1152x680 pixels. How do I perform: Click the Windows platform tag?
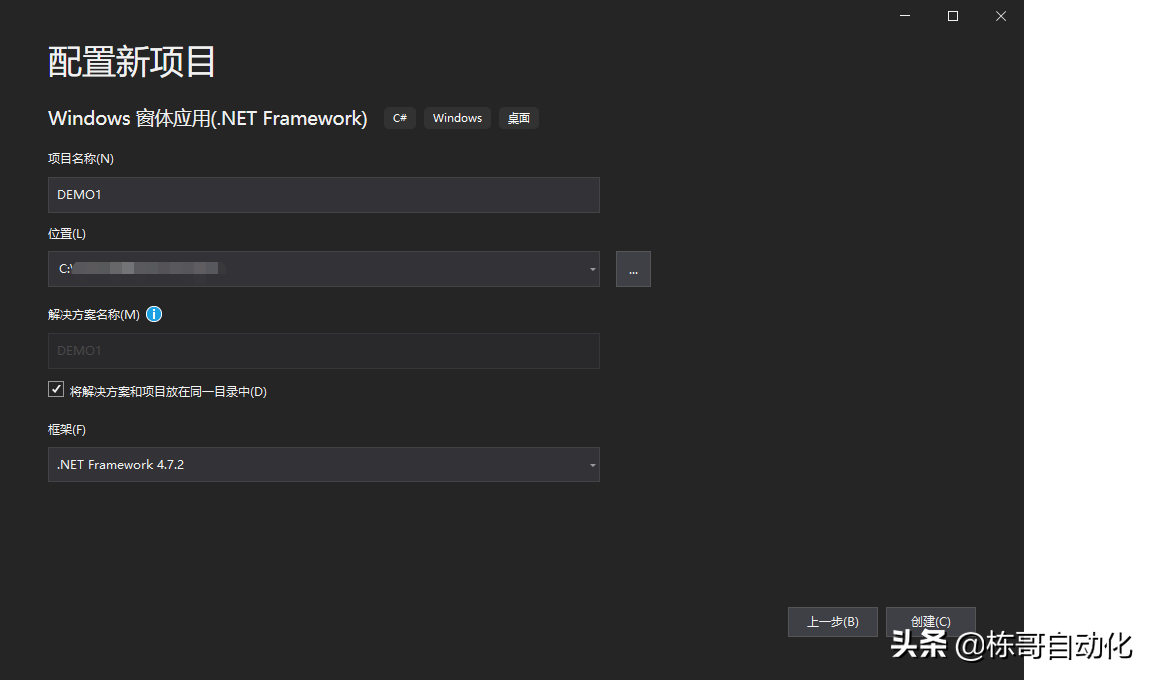pos(457,118)
